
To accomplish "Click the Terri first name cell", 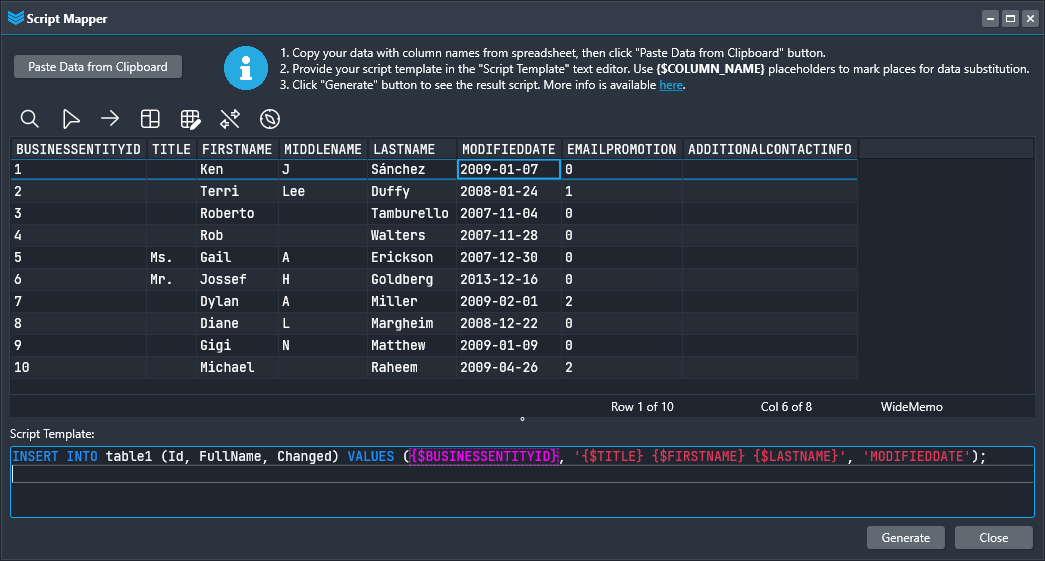I will point(237,191).
